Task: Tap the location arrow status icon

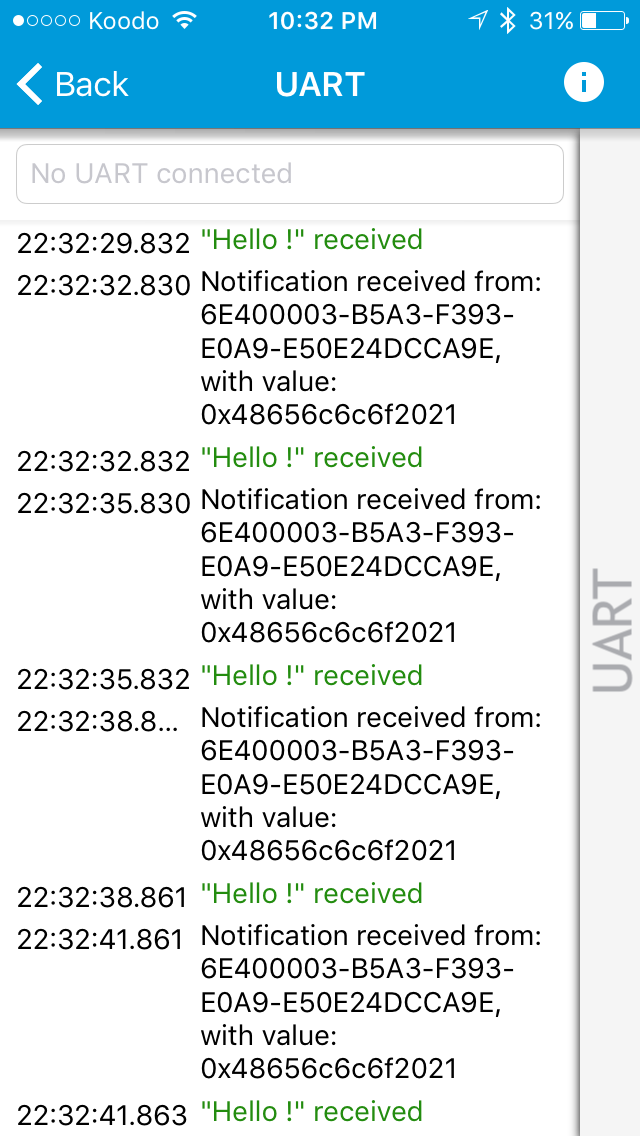Action: [478, 21]
